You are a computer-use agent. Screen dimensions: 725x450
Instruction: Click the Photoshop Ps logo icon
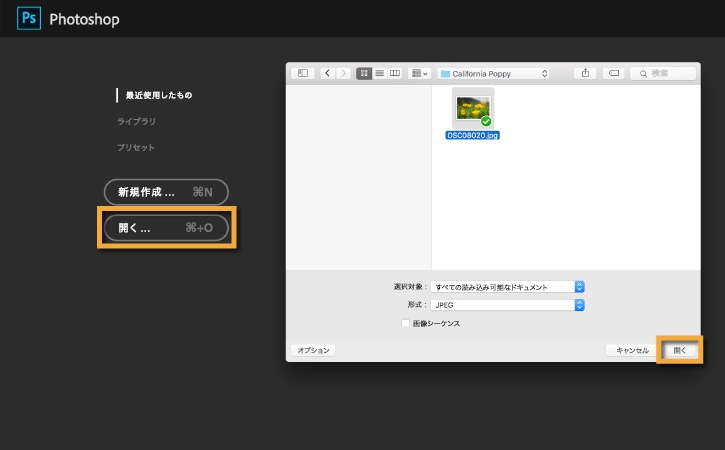(29, 18)
